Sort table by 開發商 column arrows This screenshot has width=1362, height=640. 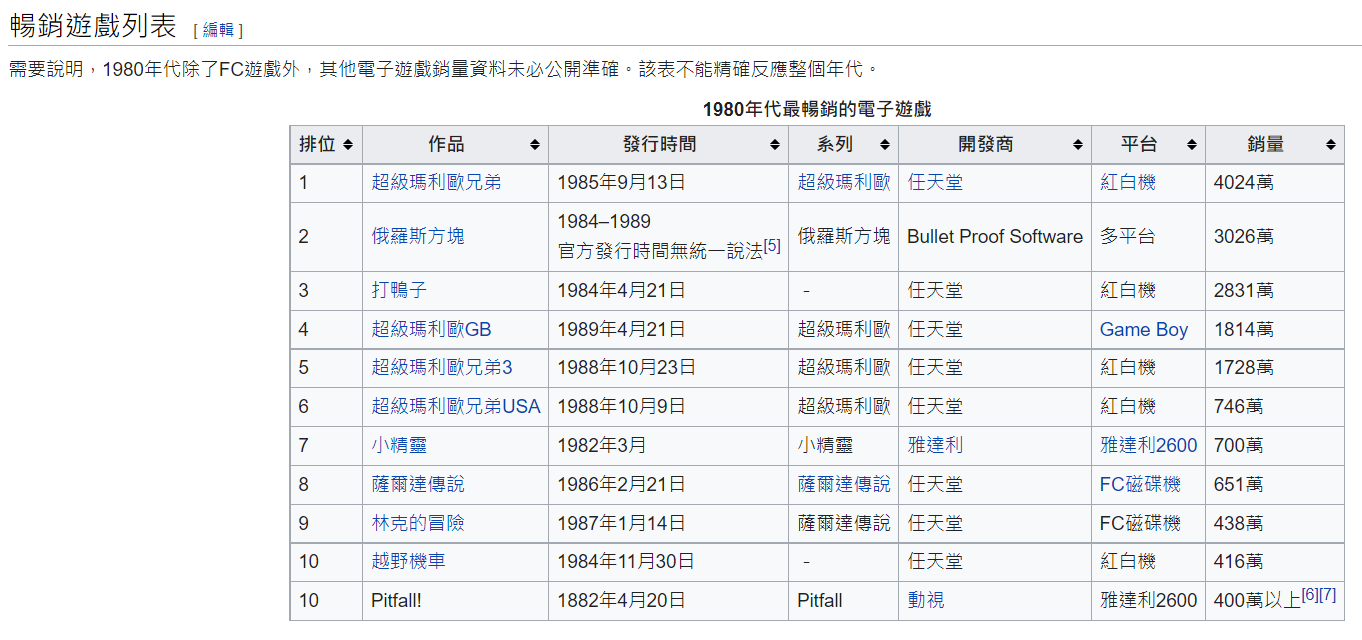click(x=1077, y=145)
